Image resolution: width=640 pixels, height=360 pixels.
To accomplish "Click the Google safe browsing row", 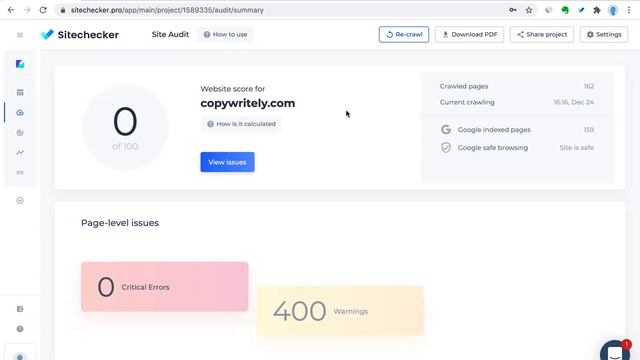I will pyautogui.click(x=517, y=148).
